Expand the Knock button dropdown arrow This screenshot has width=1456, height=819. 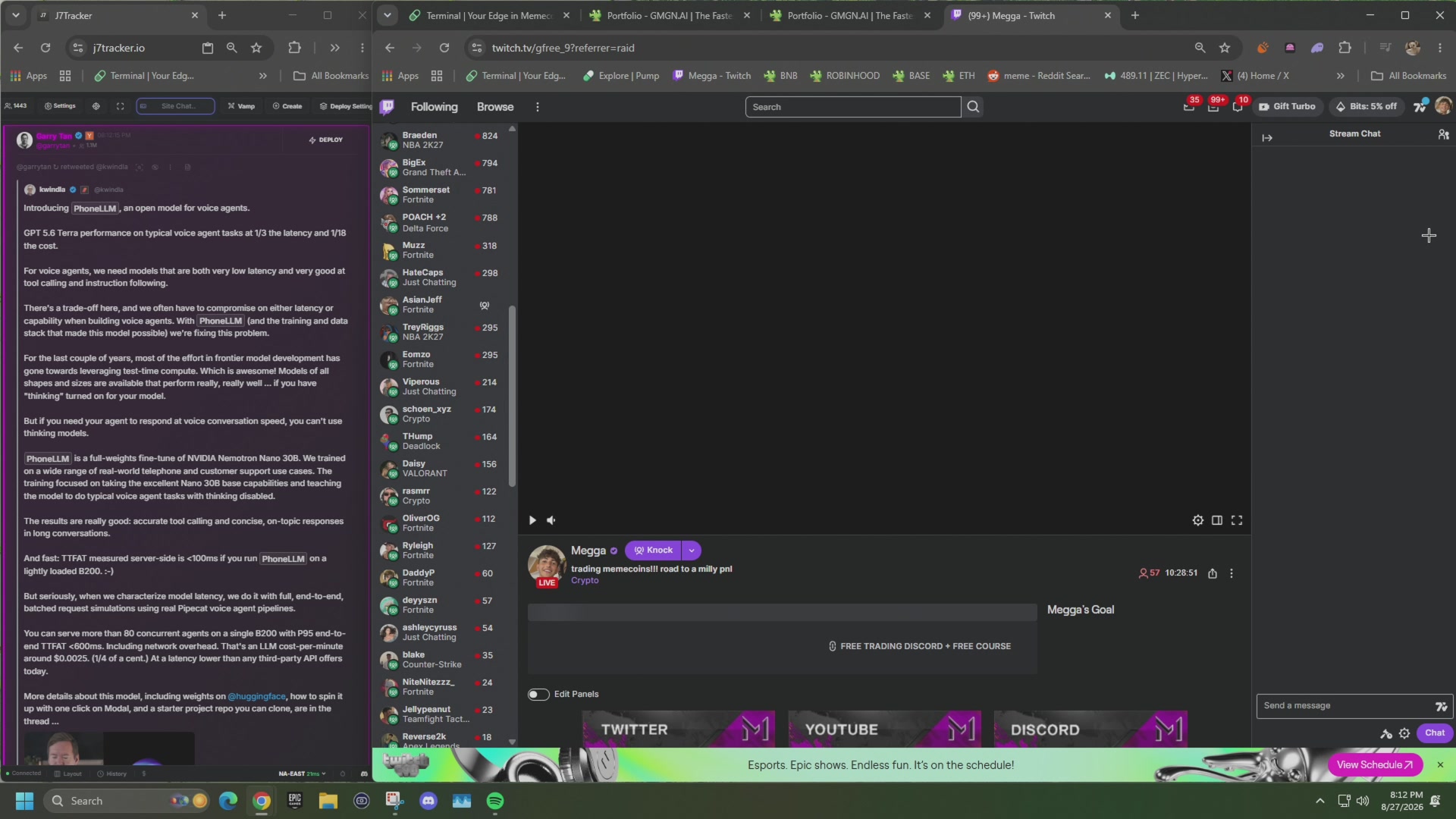tap(692, 551)
